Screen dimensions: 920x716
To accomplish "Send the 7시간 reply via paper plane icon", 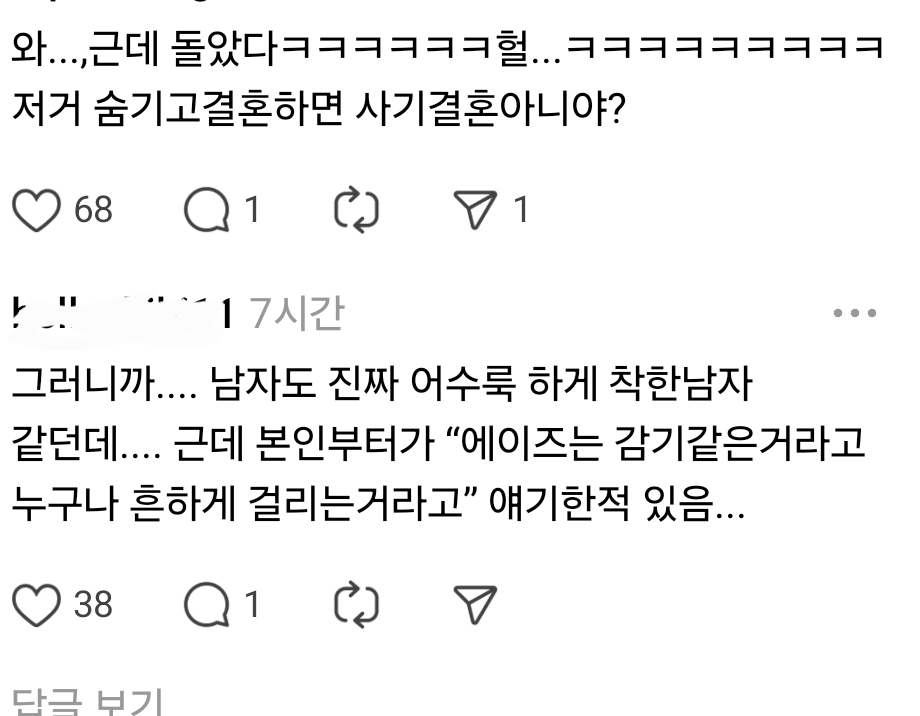I will (x=475, y=604).
